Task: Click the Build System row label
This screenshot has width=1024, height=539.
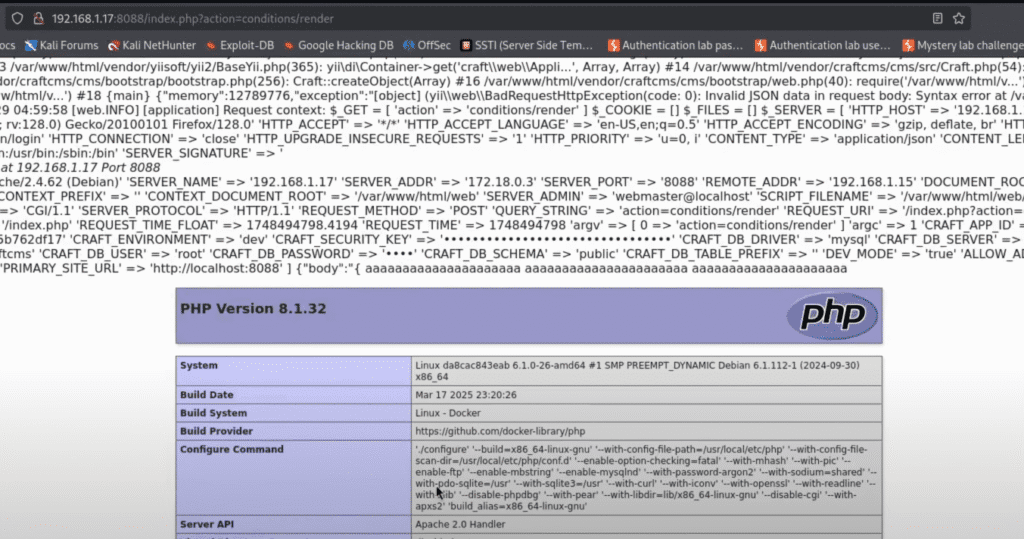Action: click(214, 413)
